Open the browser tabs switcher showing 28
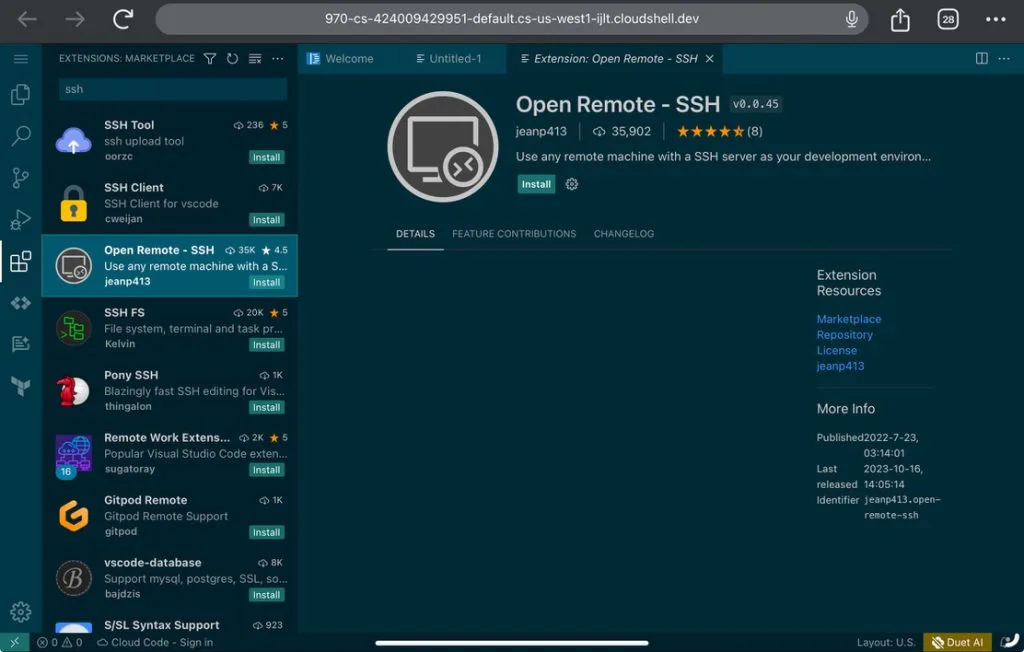Screen dimensions: 1024x652 click(948, 19)
